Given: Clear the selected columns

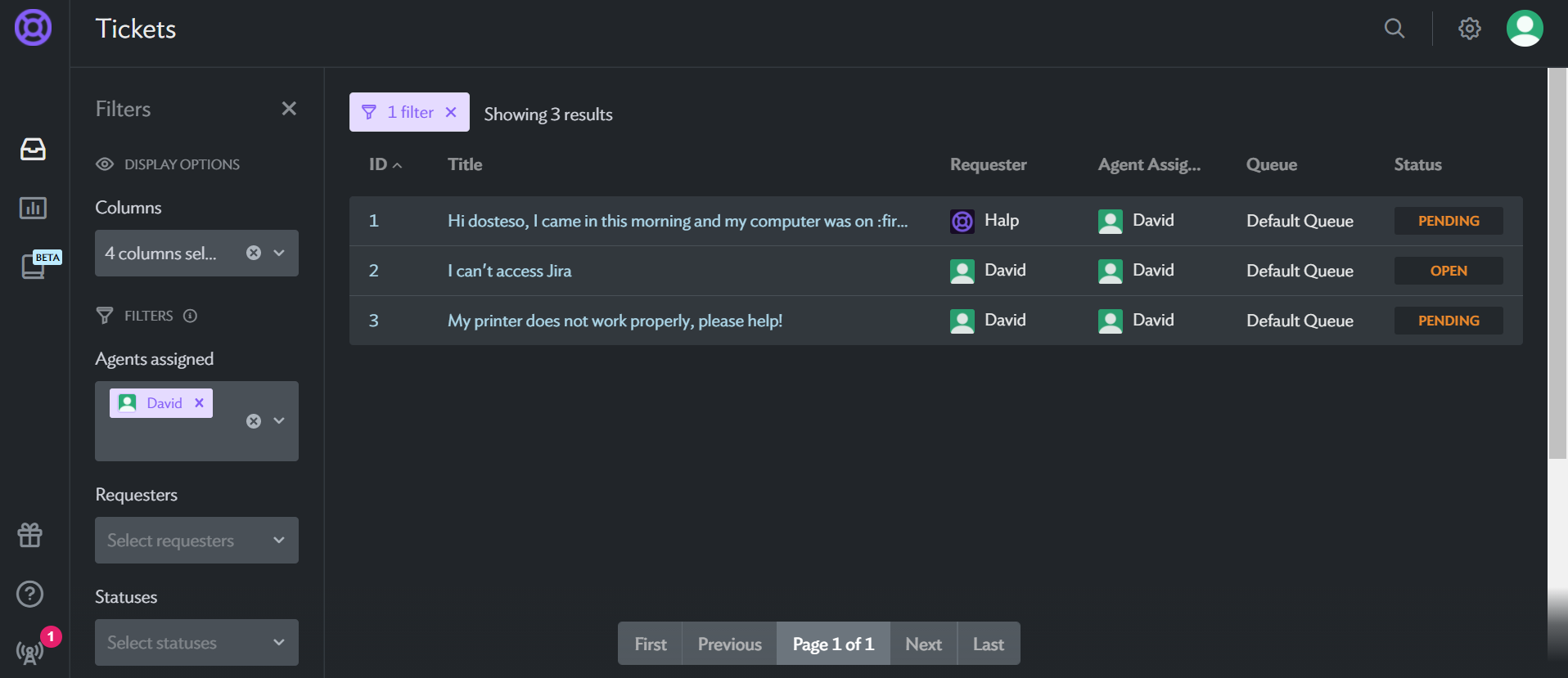Looking at the screenshot, I should 254,253.
